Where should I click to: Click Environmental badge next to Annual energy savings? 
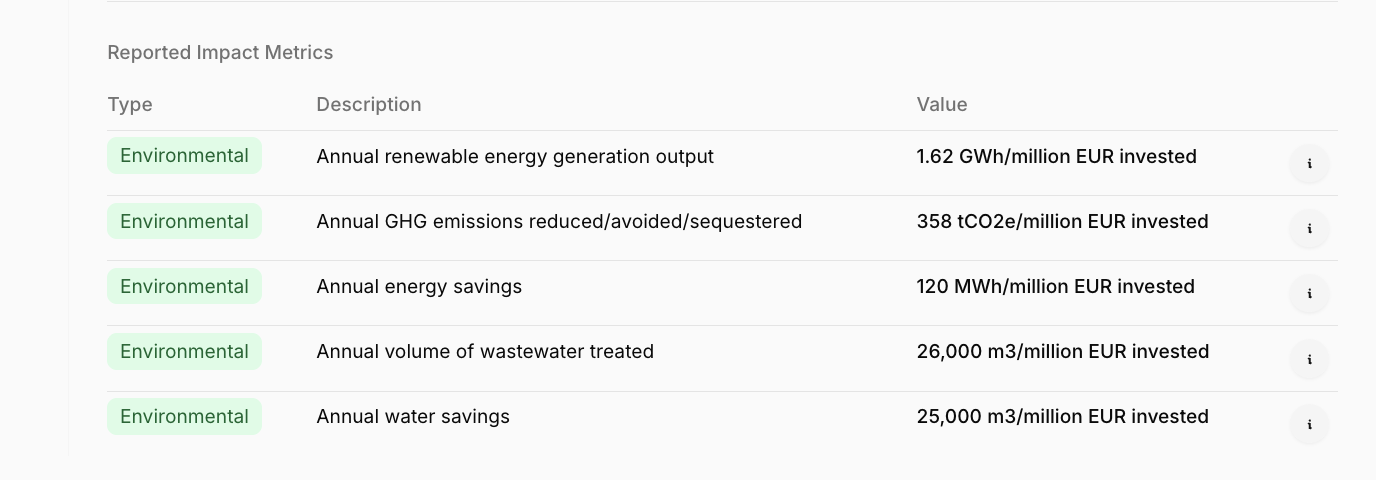coord(184,286)
